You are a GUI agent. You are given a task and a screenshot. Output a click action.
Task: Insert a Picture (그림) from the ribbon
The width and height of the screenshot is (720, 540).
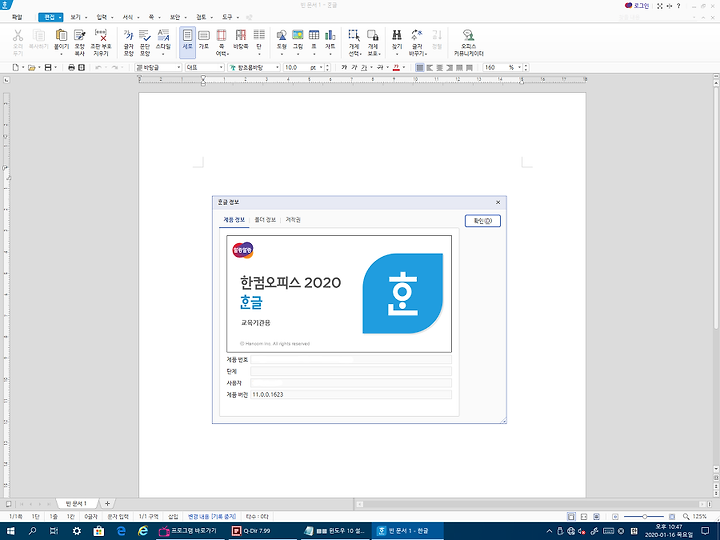[x=298, y=36]
